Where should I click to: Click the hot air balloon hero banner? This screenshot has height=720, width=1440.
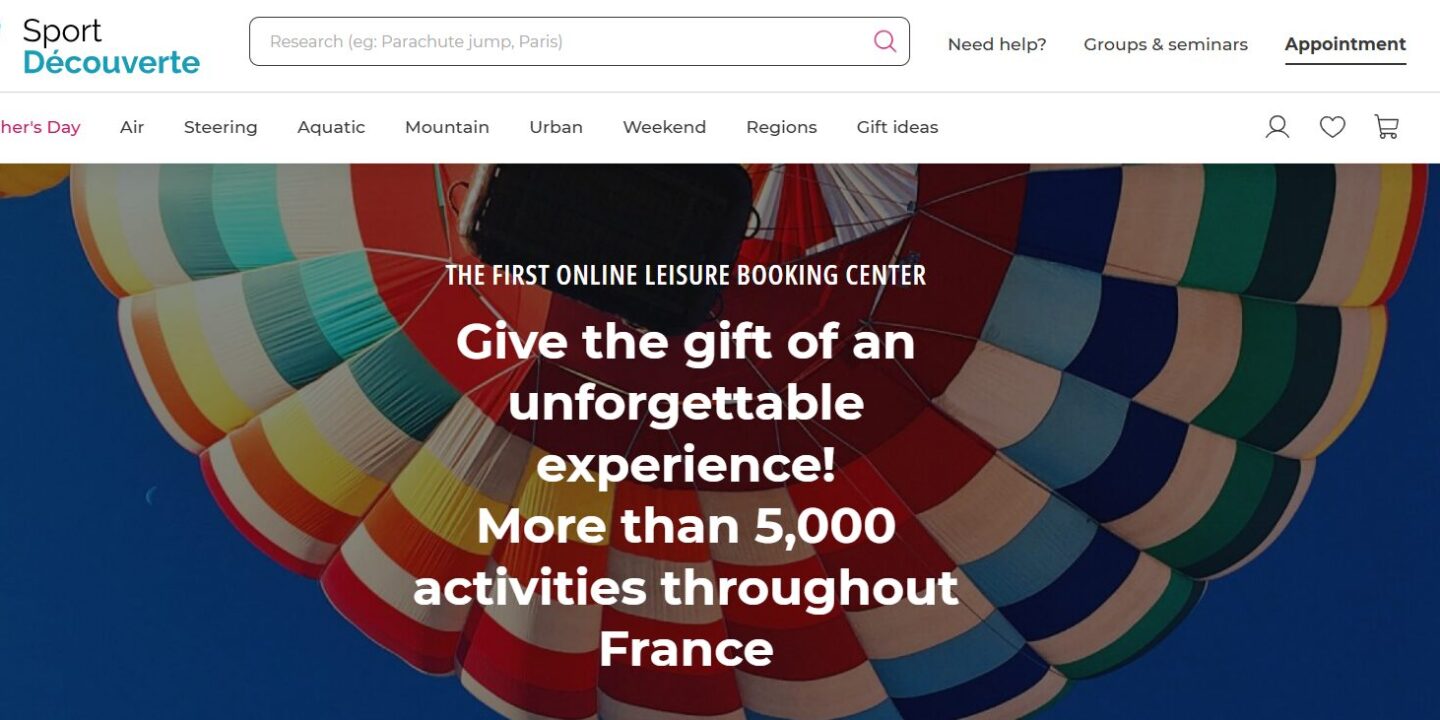tap(720, 442)
